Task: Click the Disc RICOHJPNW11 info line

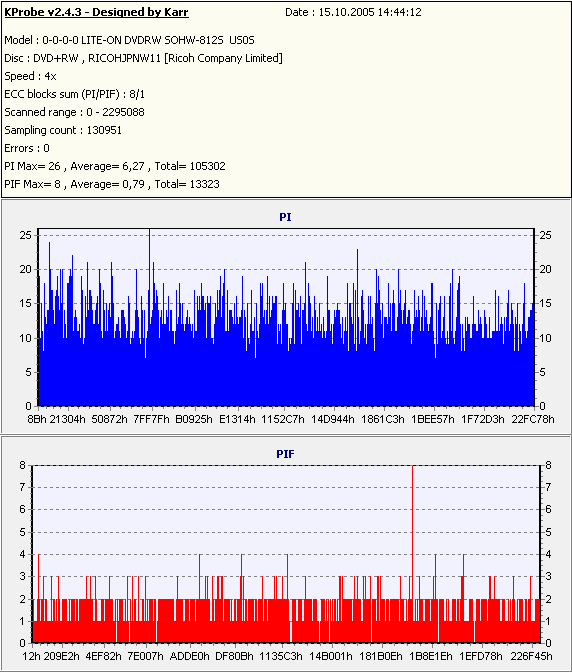Action: [x=144, y=58]
